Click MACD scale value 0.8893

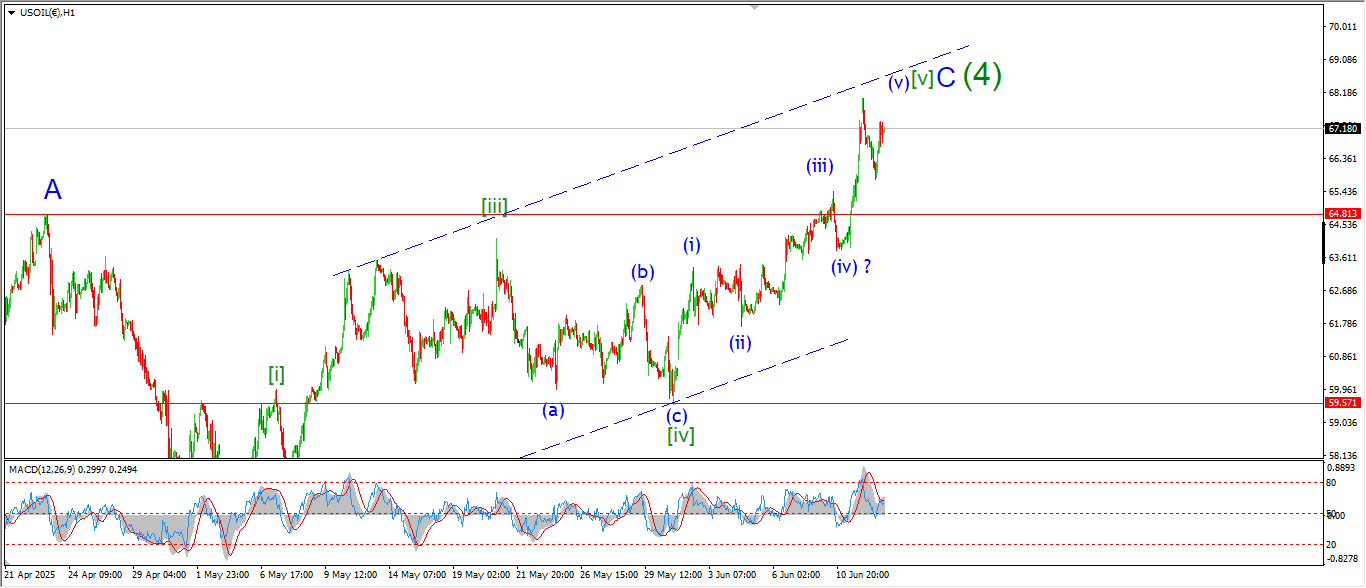coord(1342,467)
